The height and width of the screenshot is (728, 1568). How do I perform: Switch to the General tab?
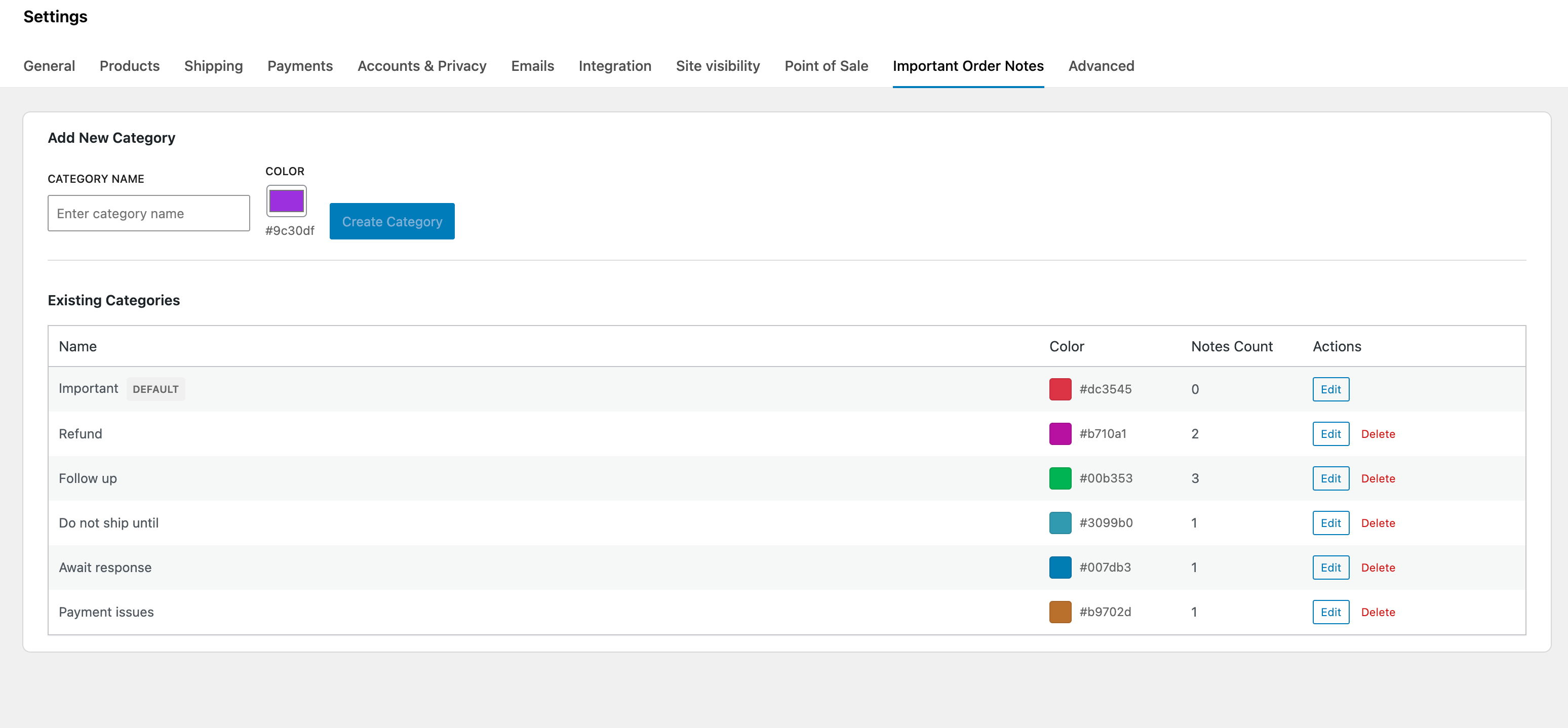(49, 66)
